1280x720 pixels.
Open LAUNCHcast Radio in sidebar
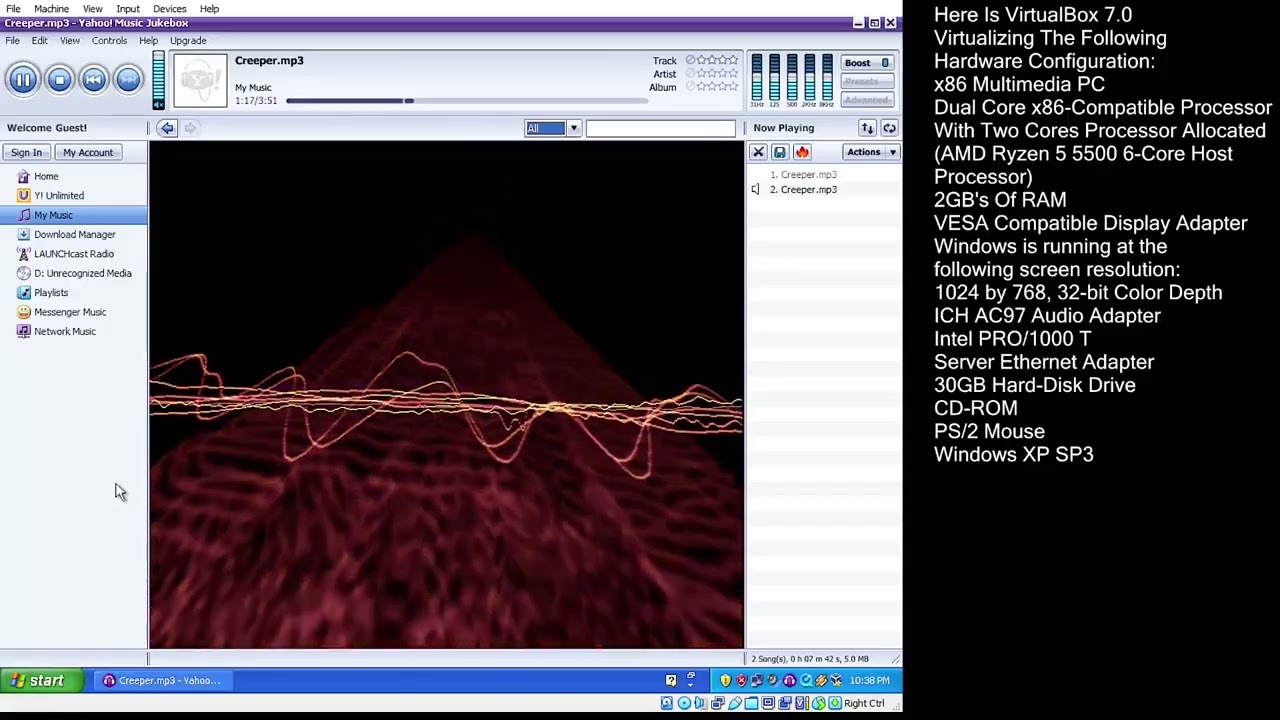pos(73,254)
